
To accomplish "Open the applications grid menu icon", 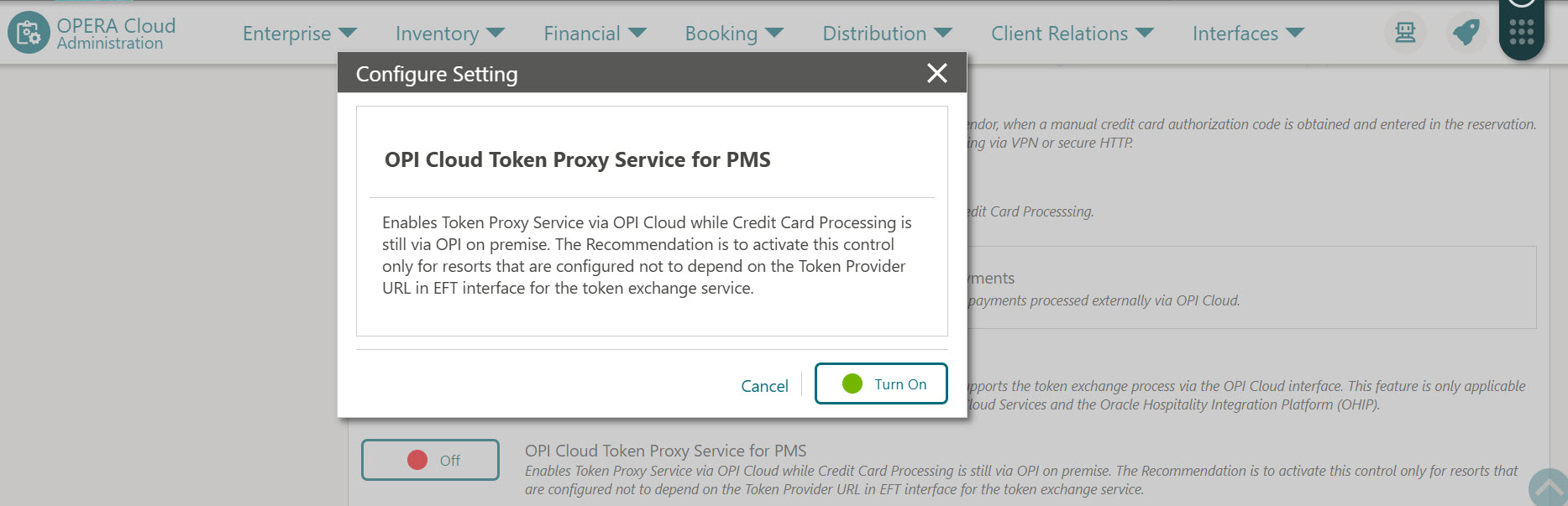I will [x=1520, y=32].
